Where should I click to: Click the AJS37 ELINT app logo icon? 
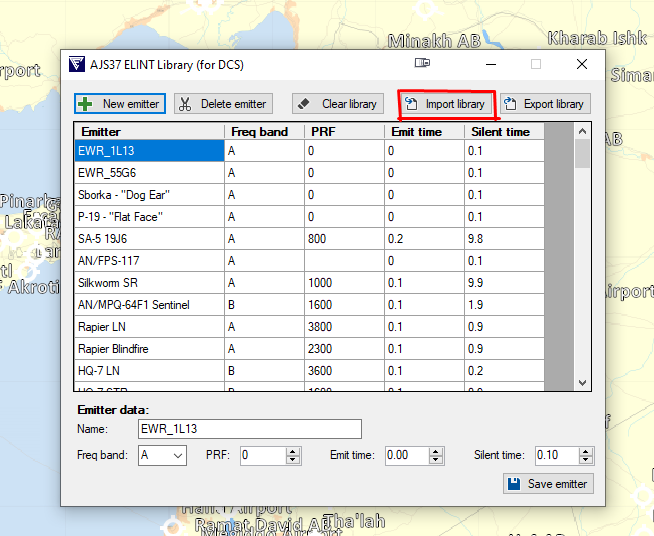click(x=77, y=64)
